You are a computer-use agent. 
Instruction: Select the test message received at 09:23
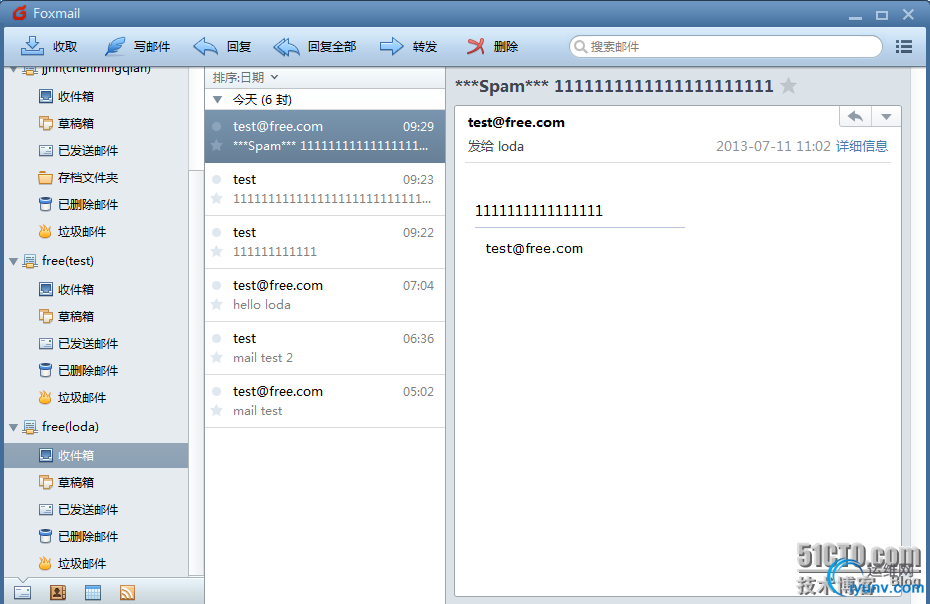pyautogui.click(x=325, y=189)
